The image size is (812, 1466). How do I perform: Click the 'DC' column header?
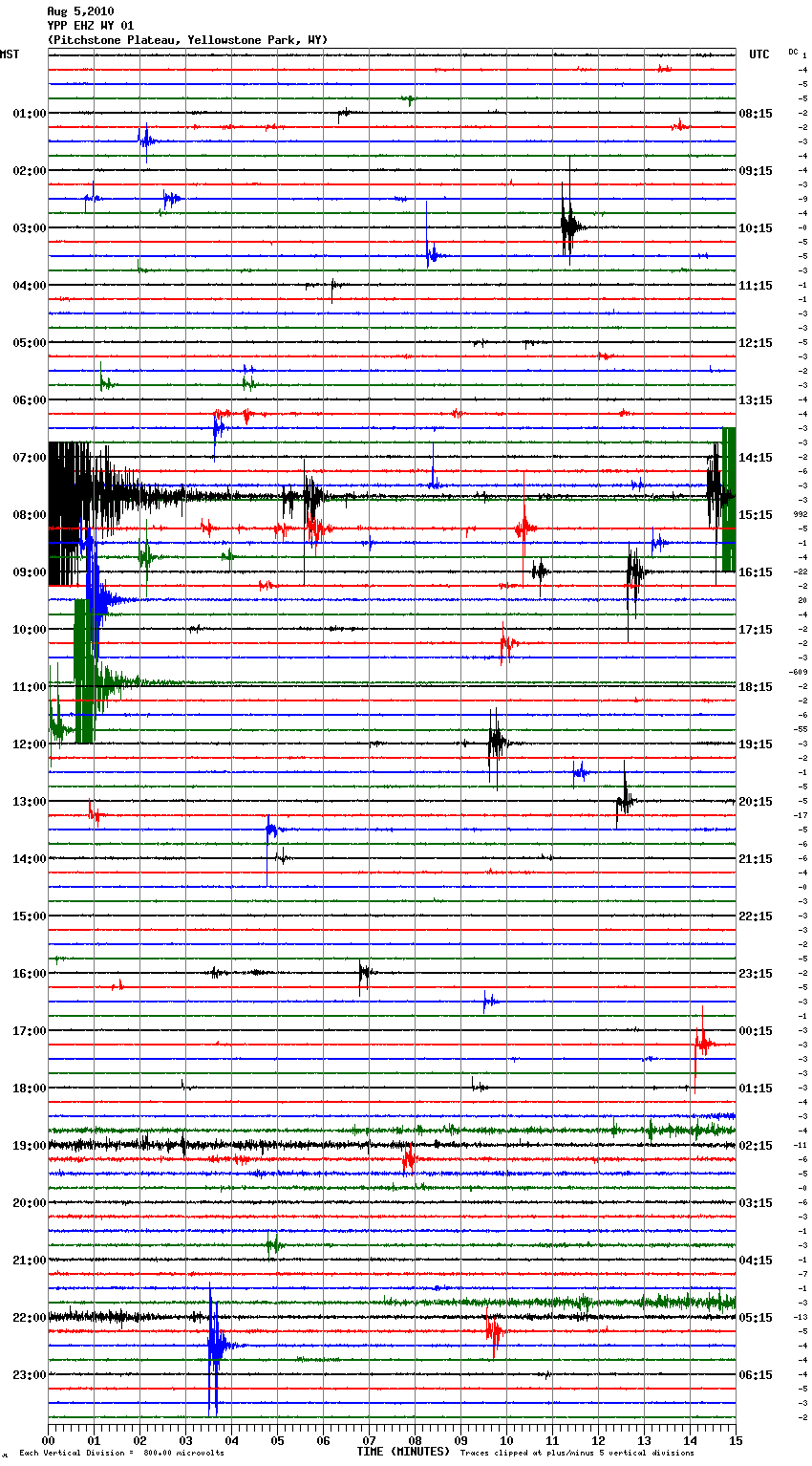point(793,51)
